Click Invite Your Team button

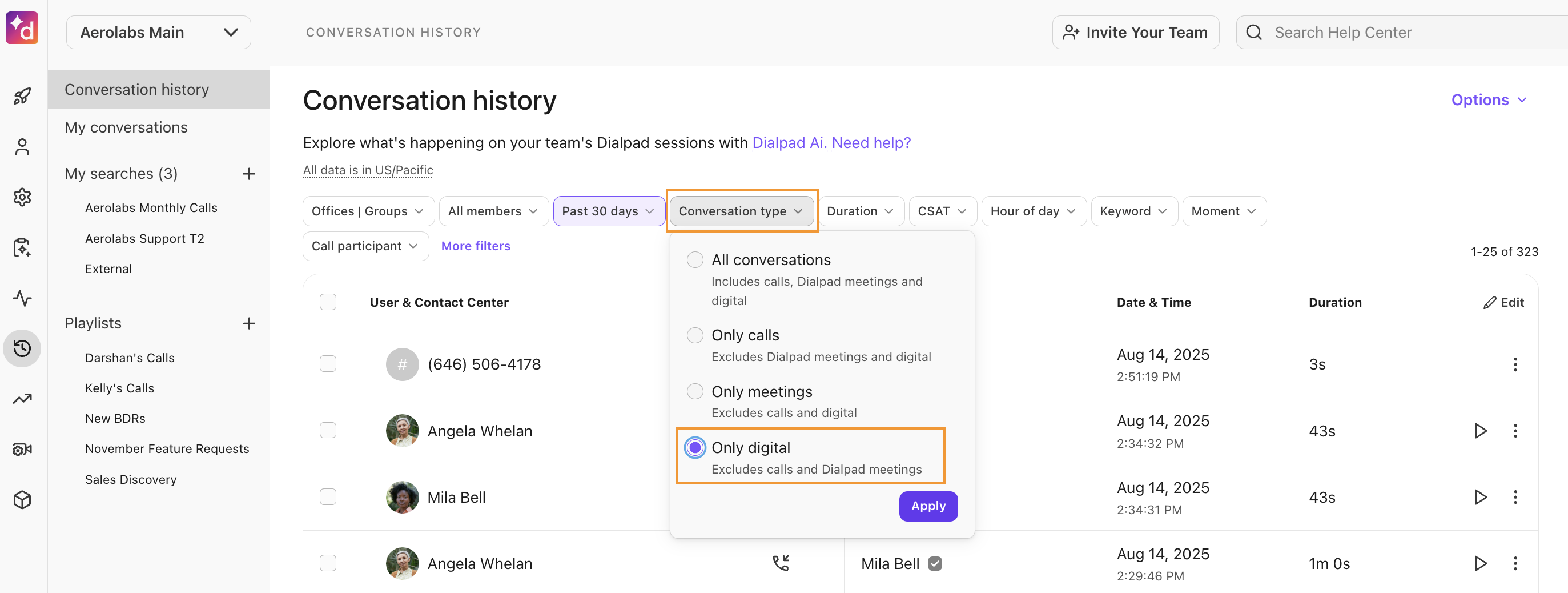click(x=1135, y=32)
